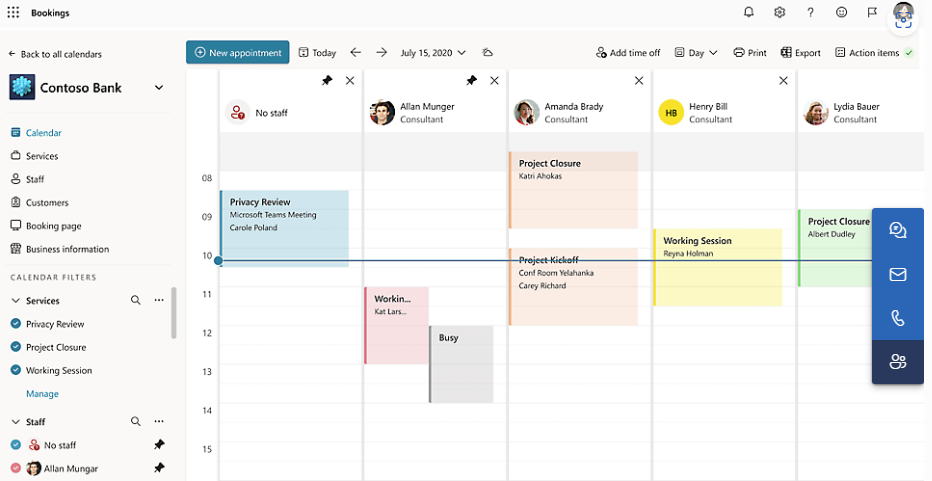Toggle the Project Closure service filter
Screen dimensions: 932x481
coord(16,347)
